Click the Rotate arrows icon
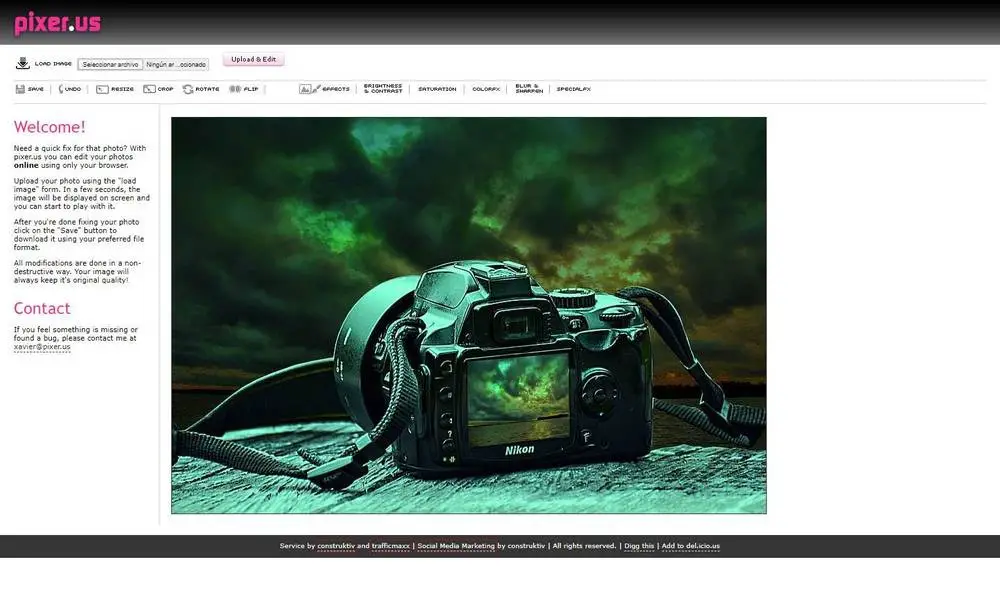The image size is (1000, 605). coord(188,89)
